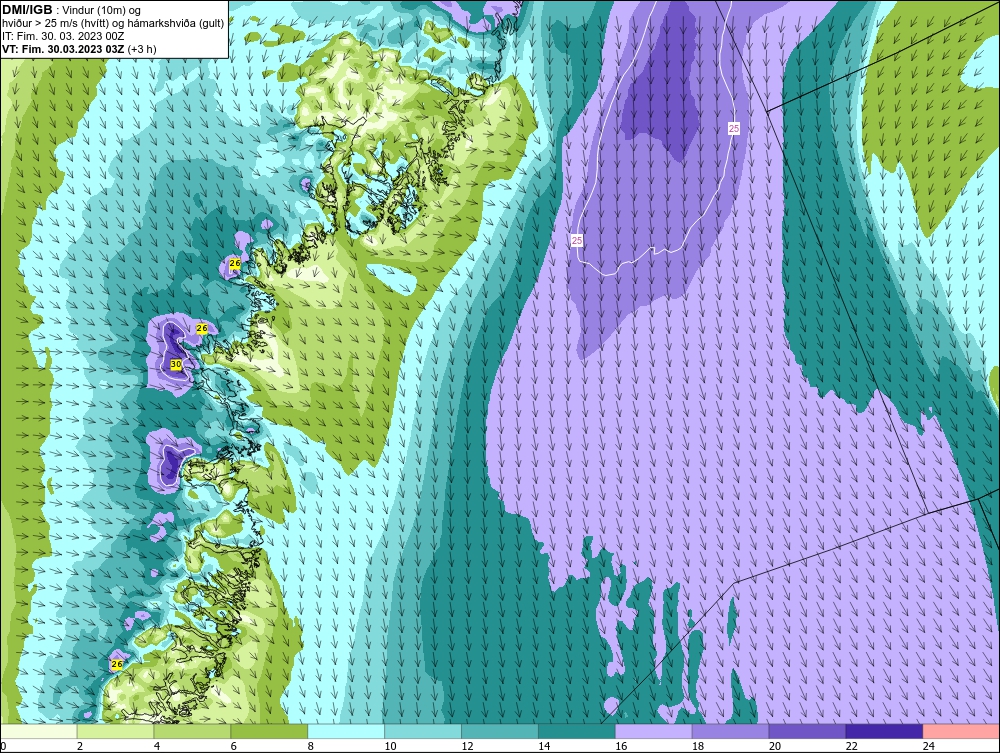
Task: Click the legend scale value 20
Action: pos(775,746)
